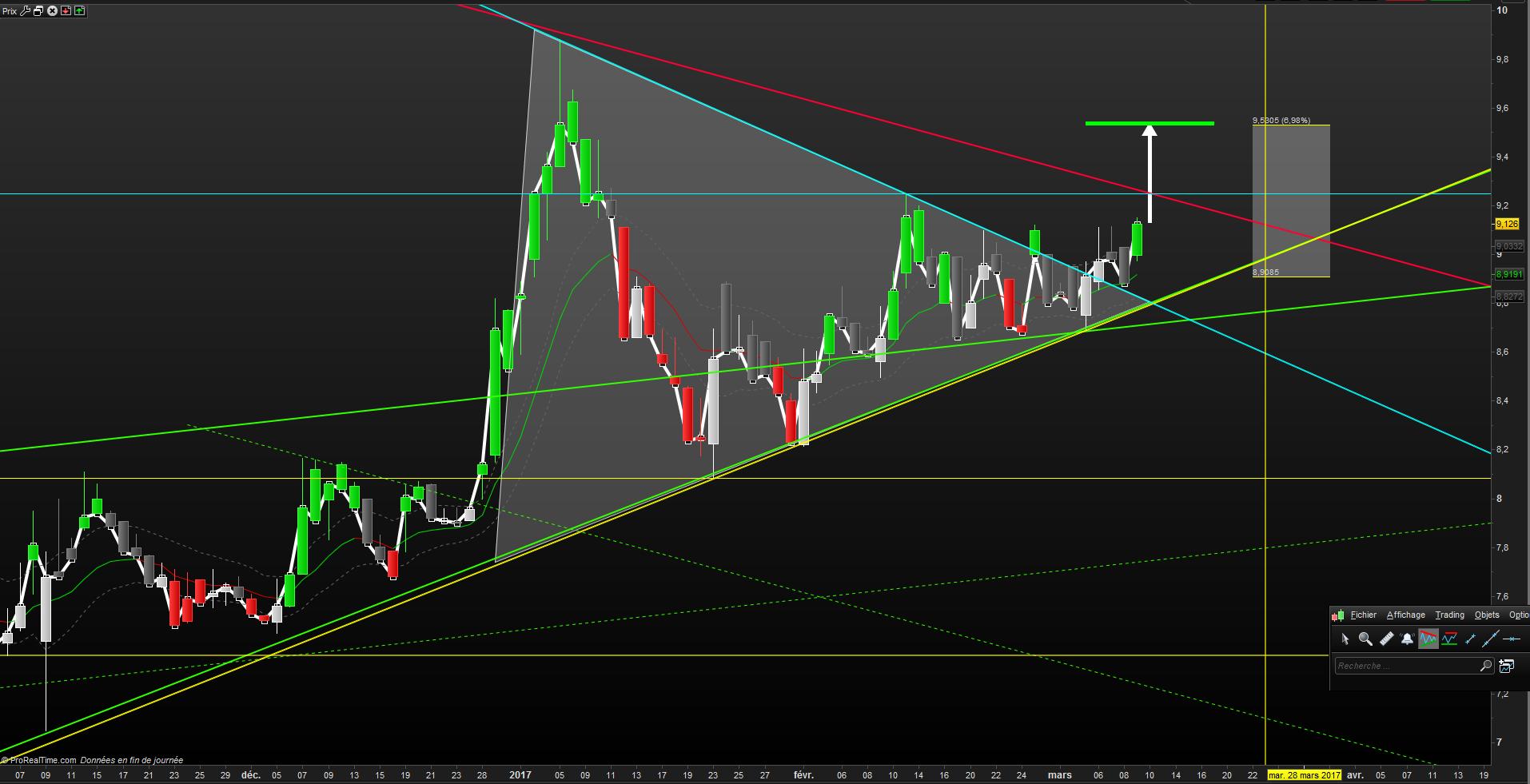Click the 'déc.' month label on time axis
This screenshot has width=1530, height=784.
point(251,775)
